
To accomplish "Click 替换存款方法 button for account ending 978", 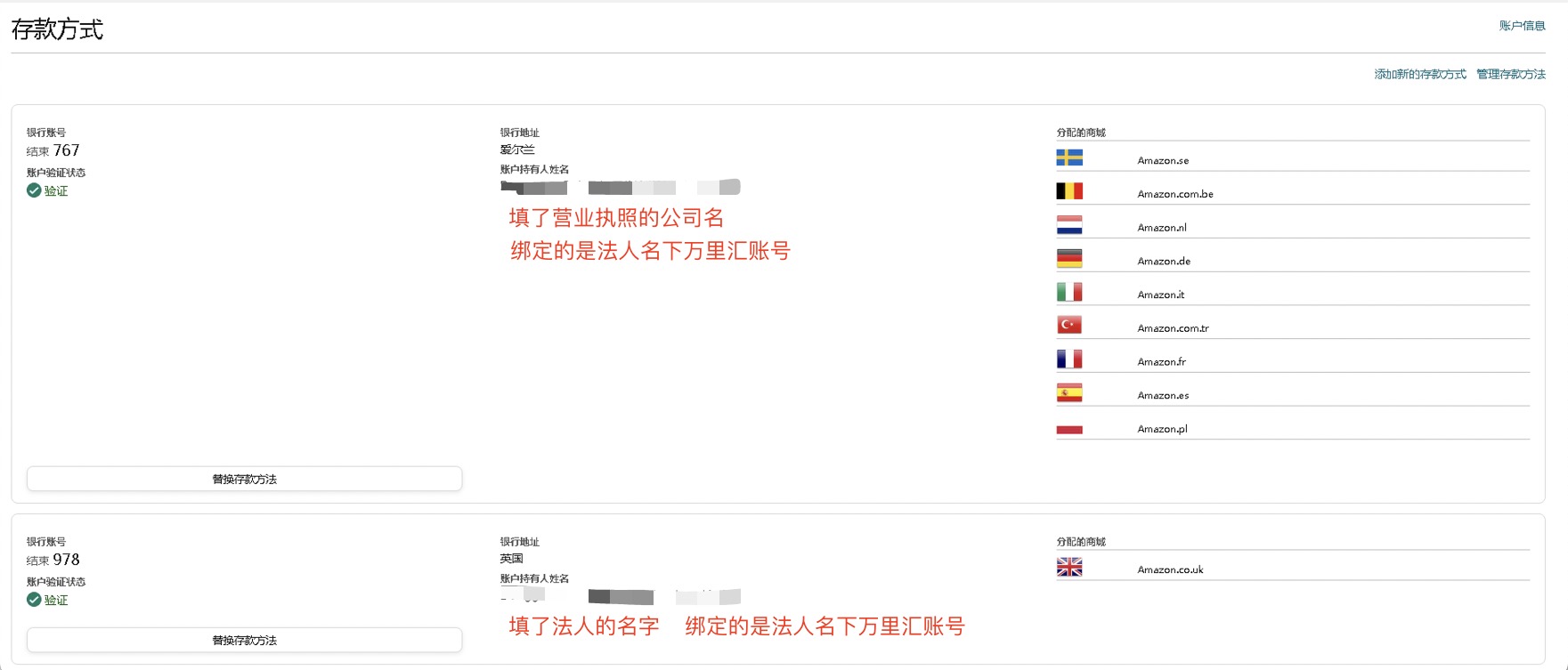I will pyautogui.click(x=244, y=640).
